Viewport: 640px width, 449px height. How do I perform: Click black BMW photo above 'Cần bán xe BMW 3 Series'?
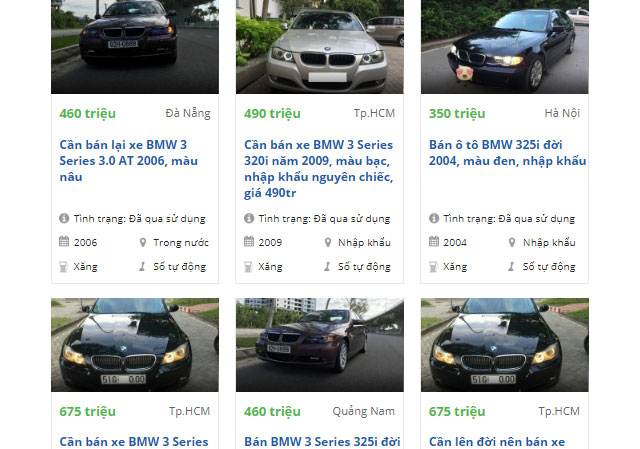pos(135,345)
